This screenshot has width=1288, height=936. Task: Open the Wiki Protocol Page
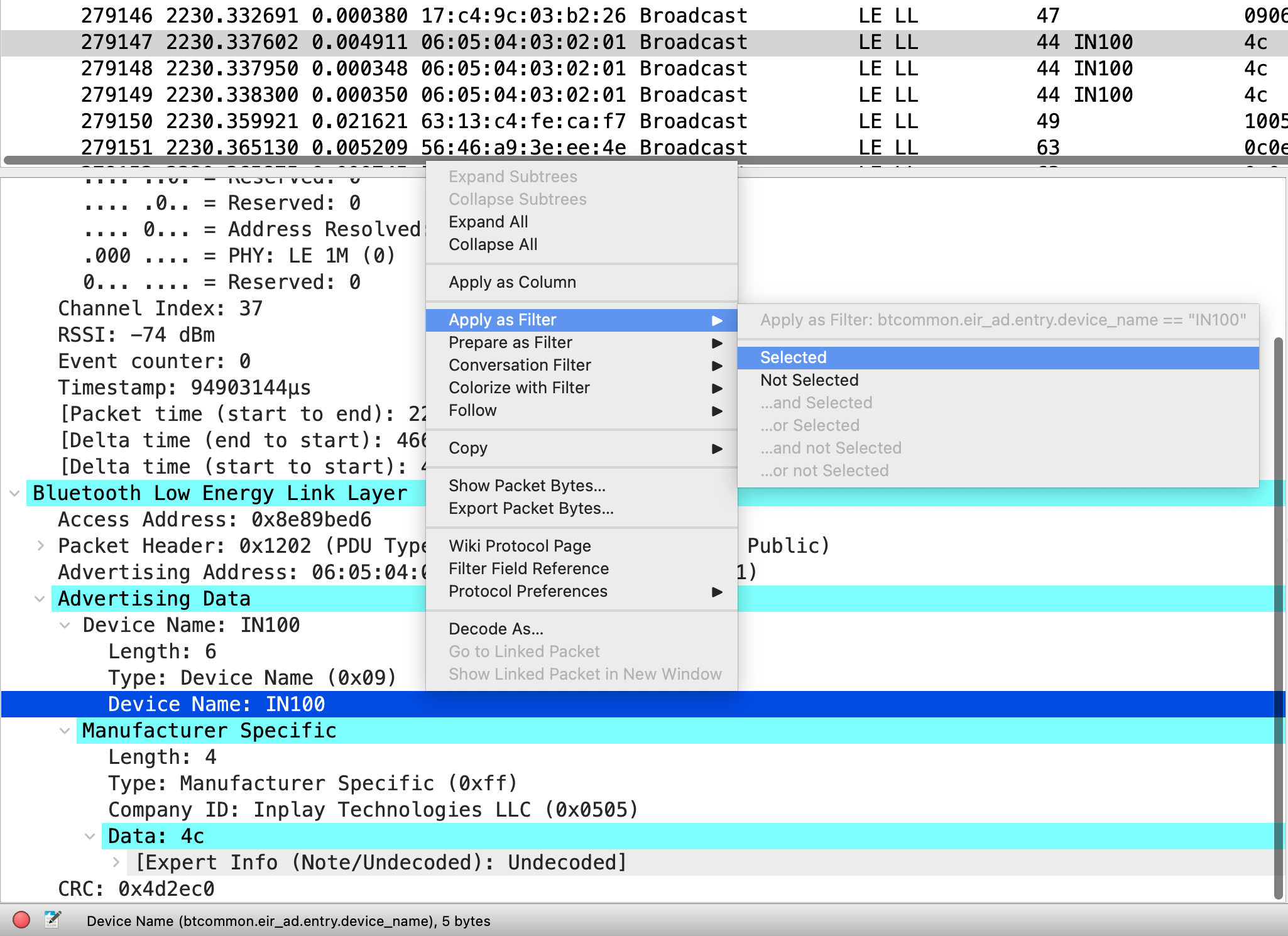(520, 545)
